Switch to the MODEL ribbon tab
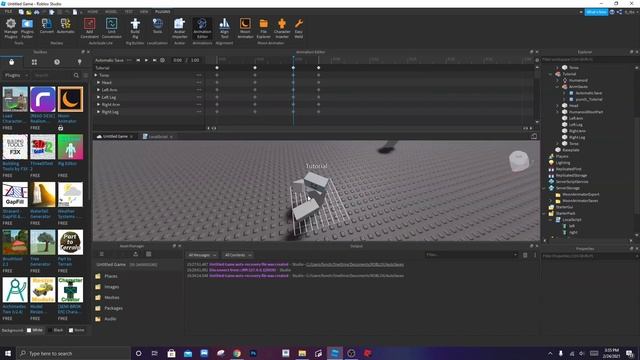This screenshot has width=640, height=360. pos(111,12)
